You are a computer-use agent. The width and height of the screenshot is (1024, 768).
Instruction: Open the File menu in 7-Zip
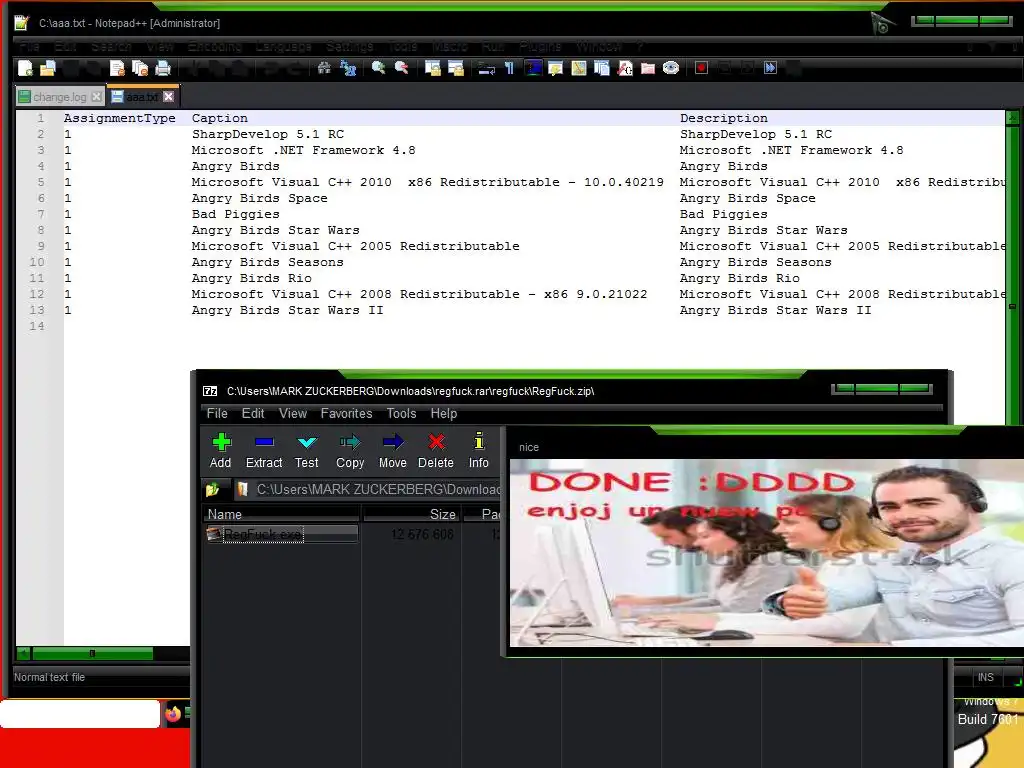coord(217,413)
